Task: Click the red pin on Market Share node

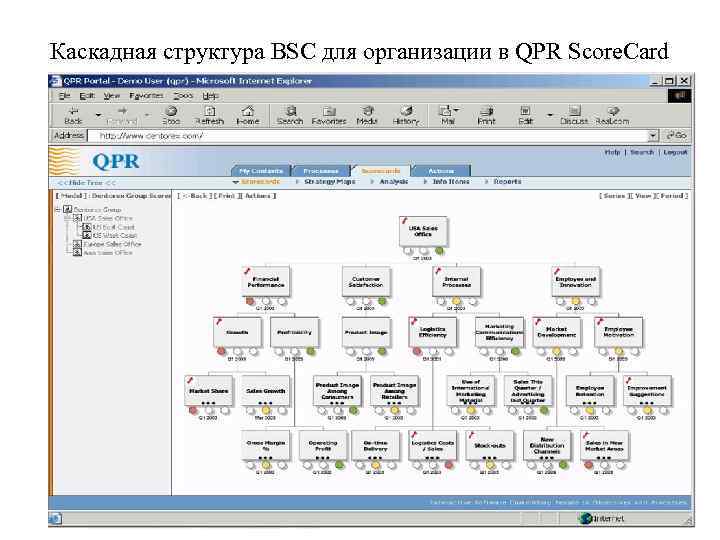Action: pyautogui.click(x=190, y=380)
